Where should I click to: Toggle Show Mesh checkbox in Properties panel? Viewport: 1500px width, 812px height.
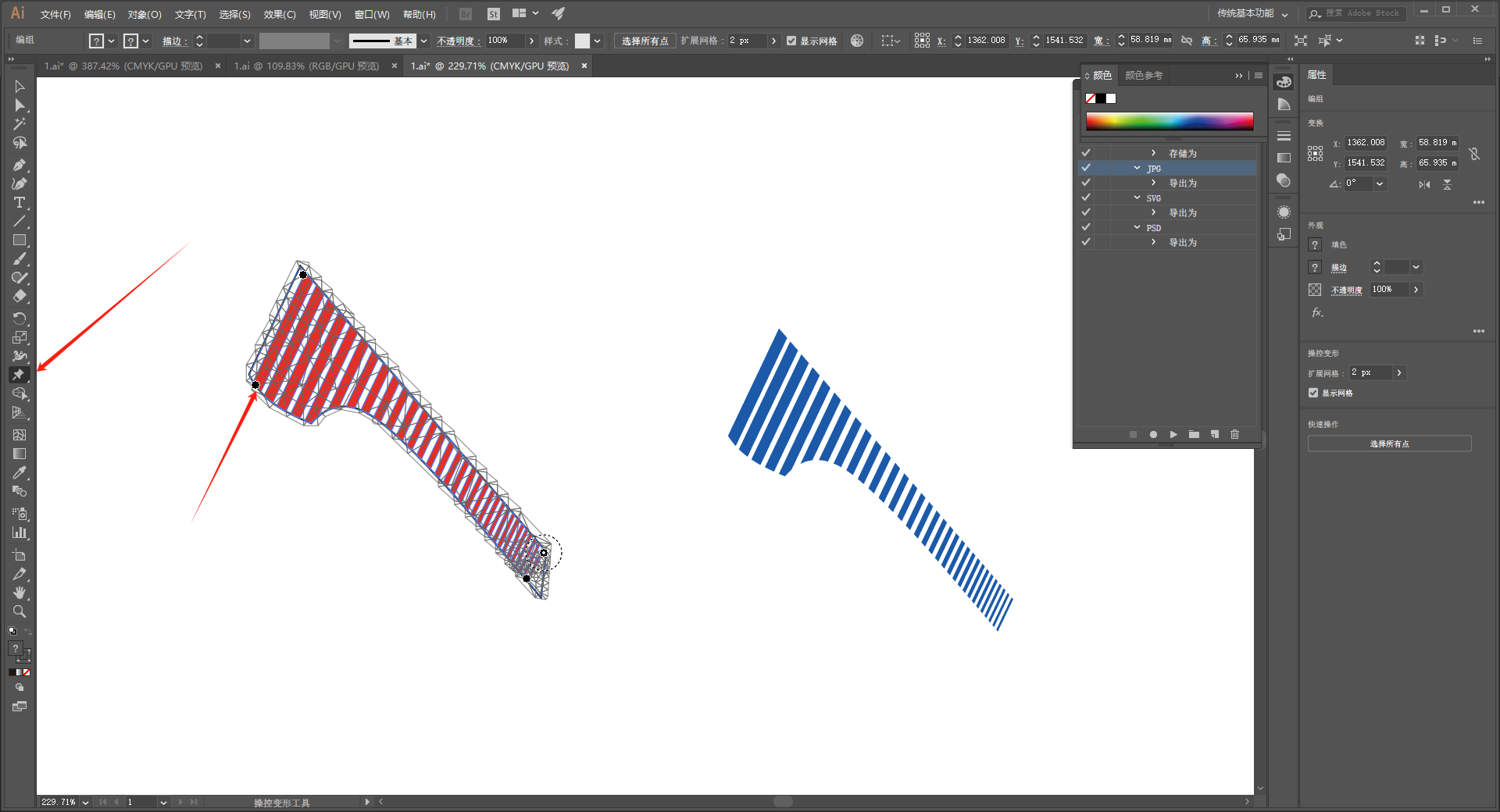tap(1313, 393)
